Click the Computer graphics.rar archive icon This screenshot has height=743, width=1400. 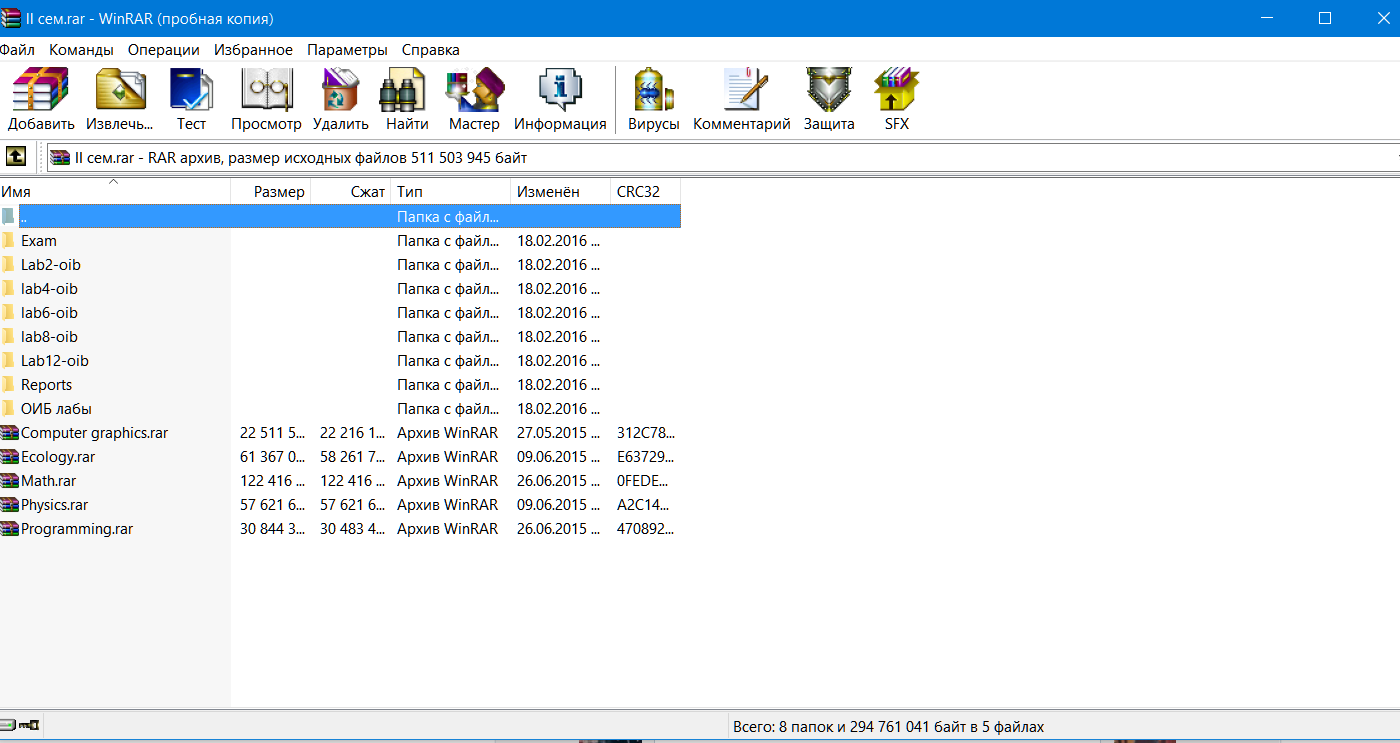(x=9, y=432)
